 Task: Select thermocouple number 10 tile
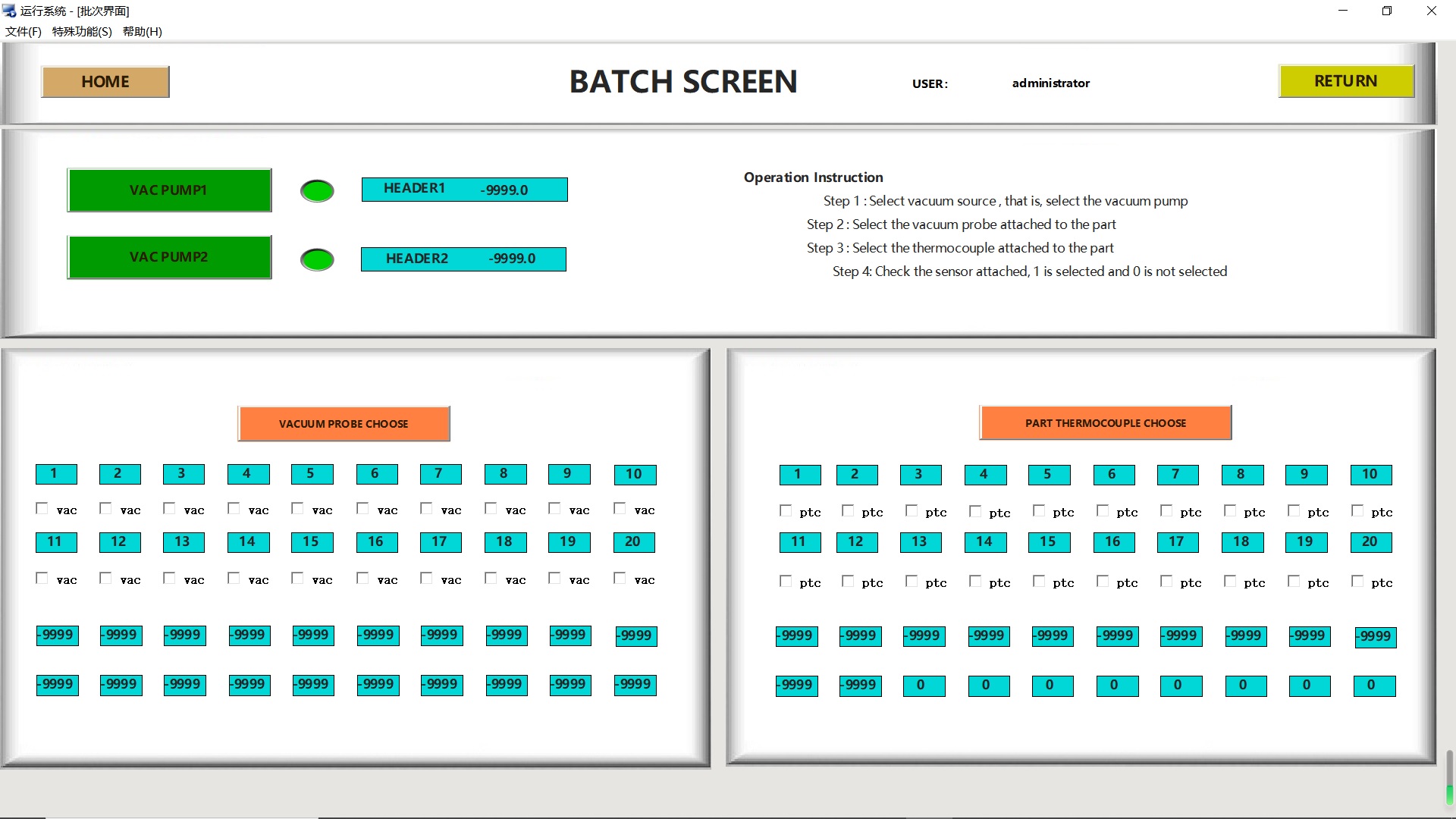tap(1370, 475)
